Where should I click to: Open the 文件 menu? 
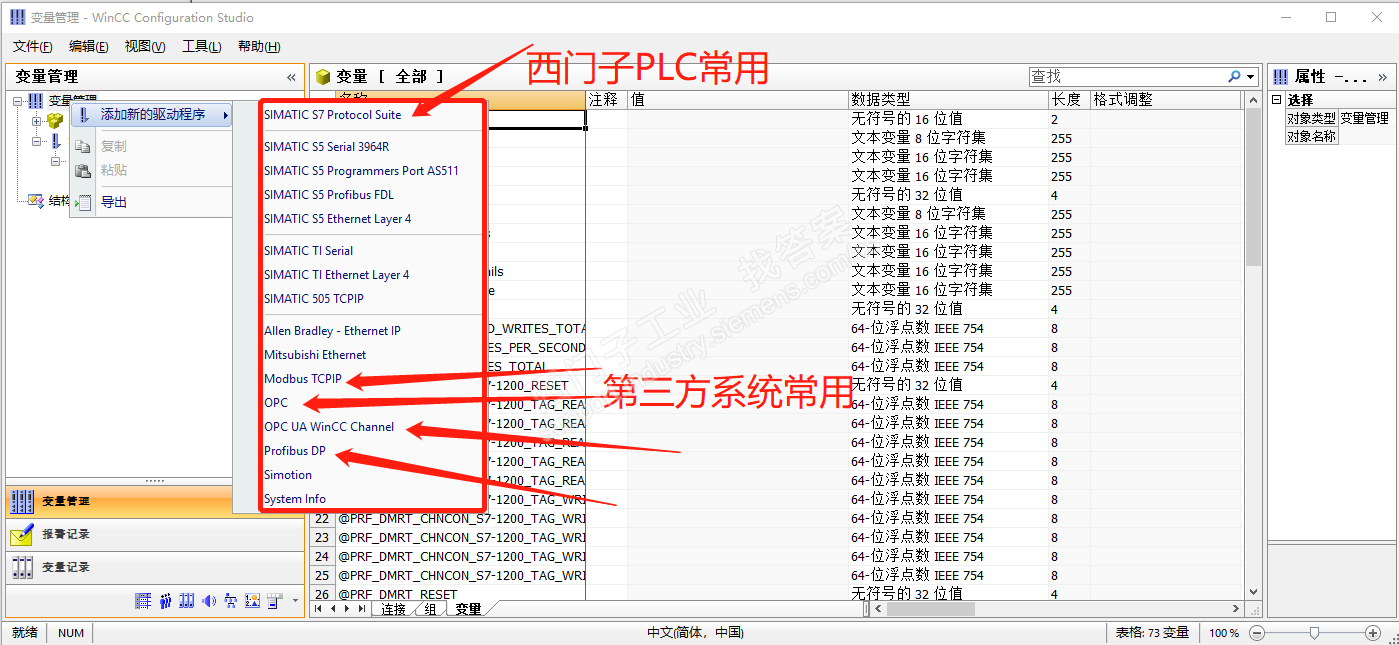(x=33, y=46)
